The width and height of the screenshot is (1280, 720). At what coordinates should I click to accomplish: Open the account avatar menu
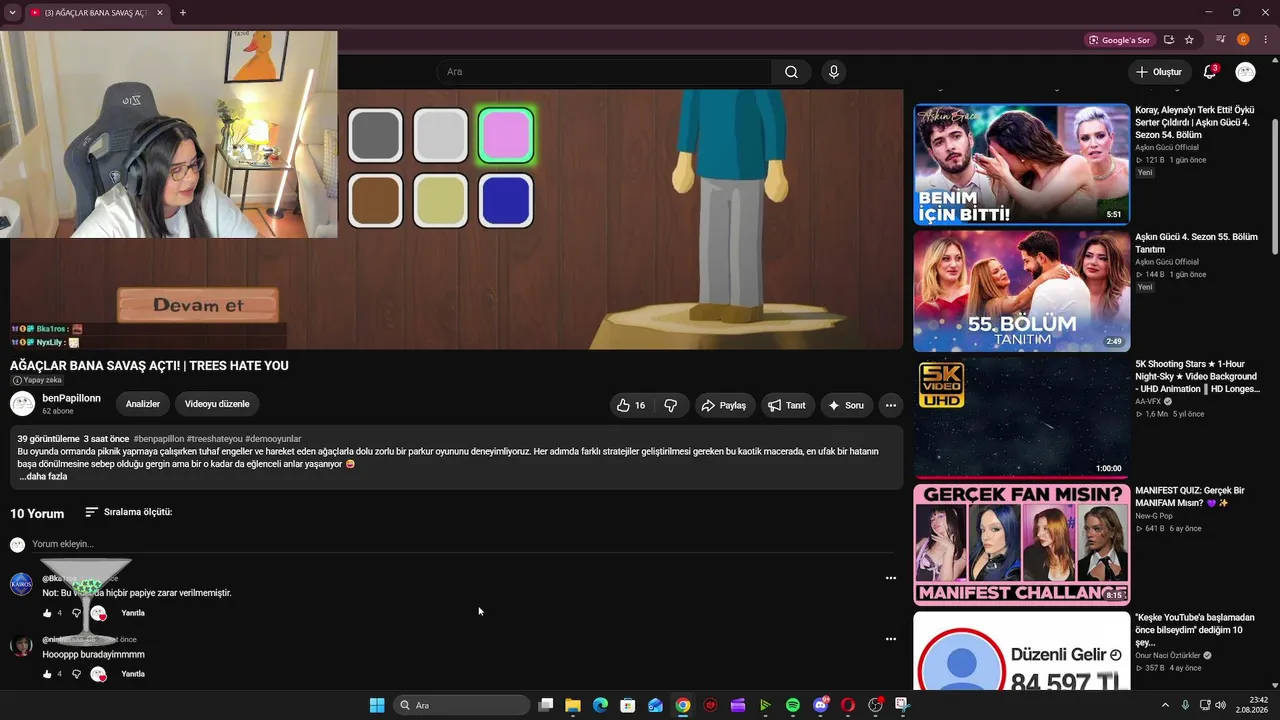(1245, 72)
